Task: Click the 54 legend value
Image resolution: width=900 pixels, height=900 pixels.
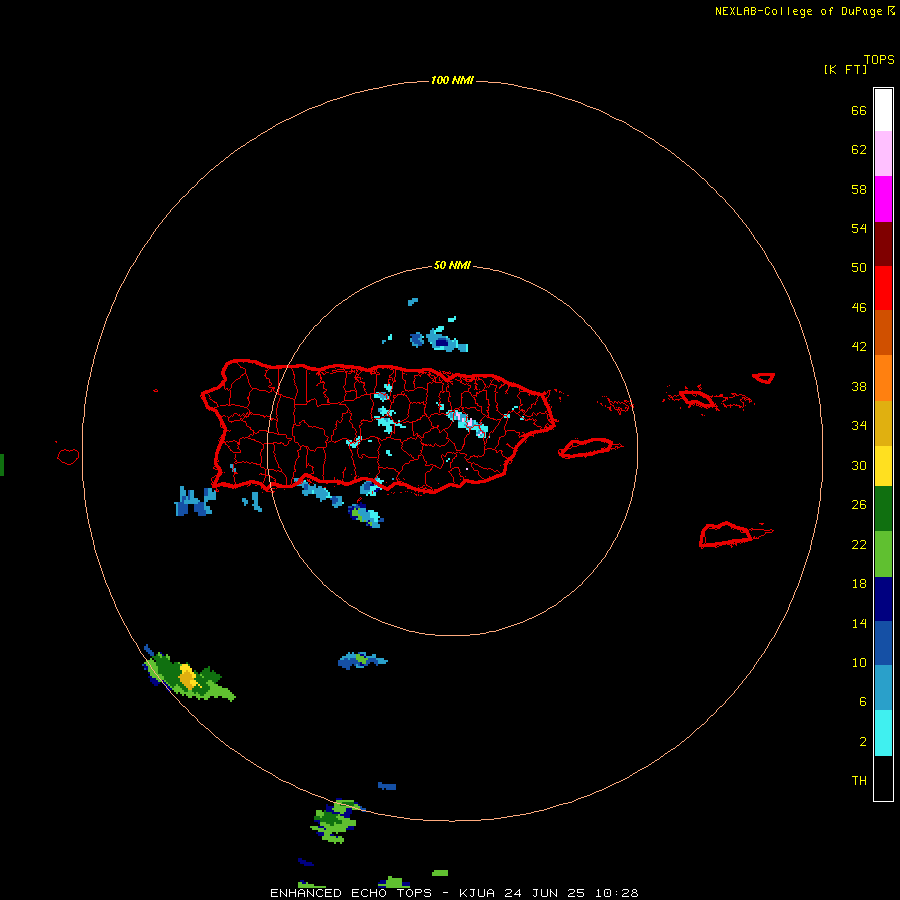Action: click(859, 228)
